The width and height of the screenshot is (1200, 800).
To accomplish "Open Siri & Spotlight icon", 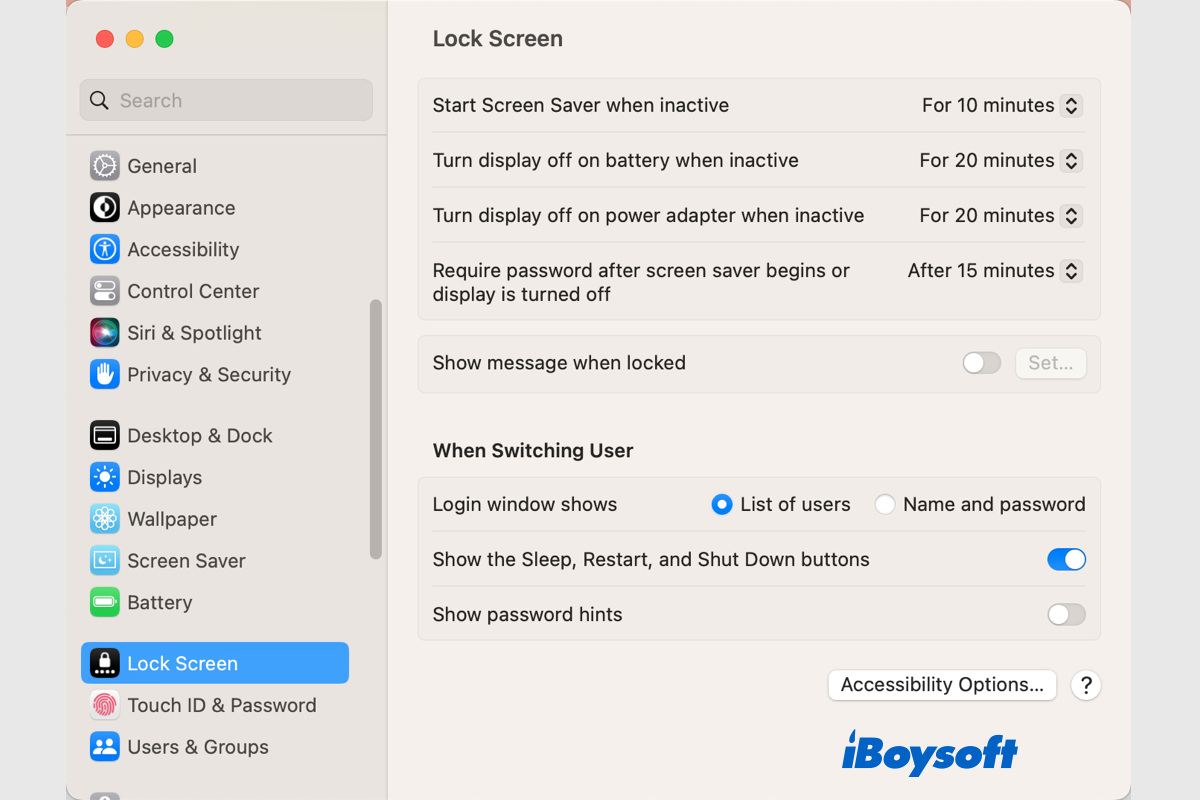I will (x=104, y=333).
